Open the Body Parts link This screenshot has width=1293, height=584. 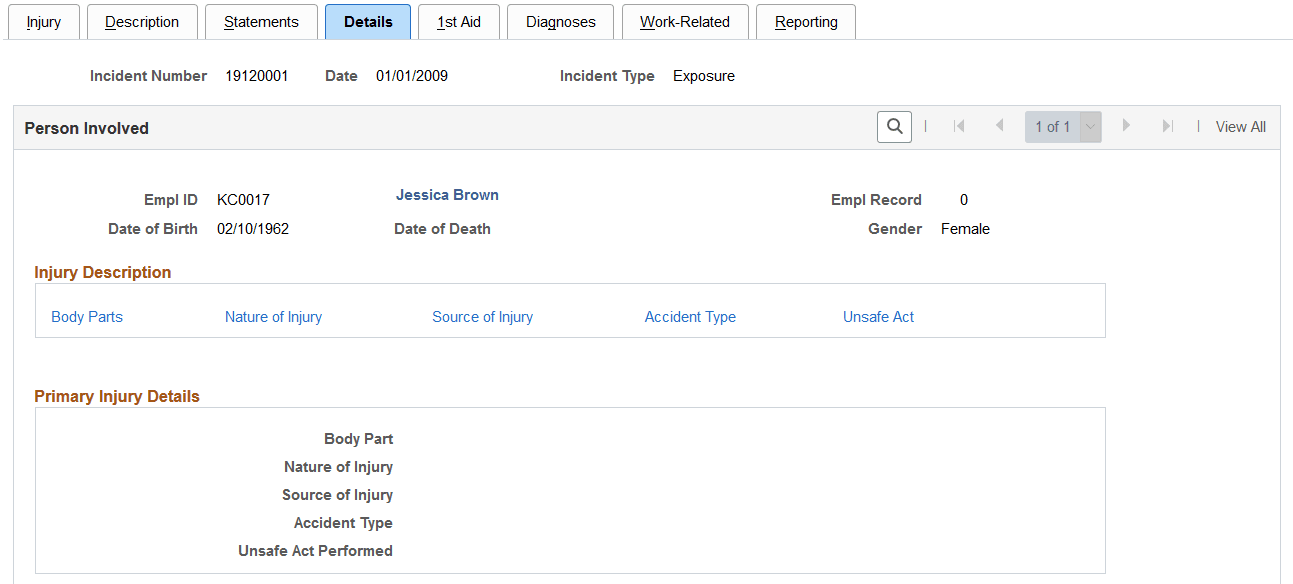click(86, 316)
